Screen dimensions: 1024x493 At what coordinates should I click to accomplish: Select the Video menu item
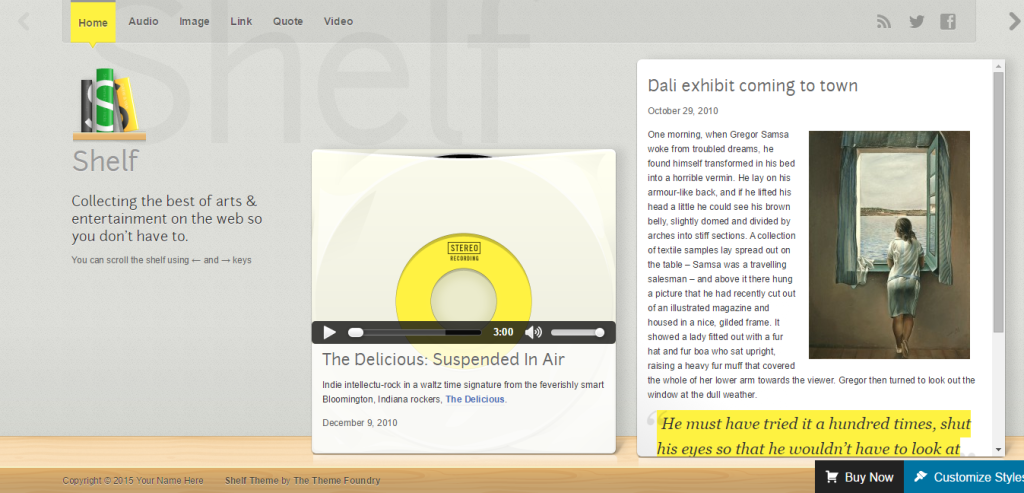[338, 22]
